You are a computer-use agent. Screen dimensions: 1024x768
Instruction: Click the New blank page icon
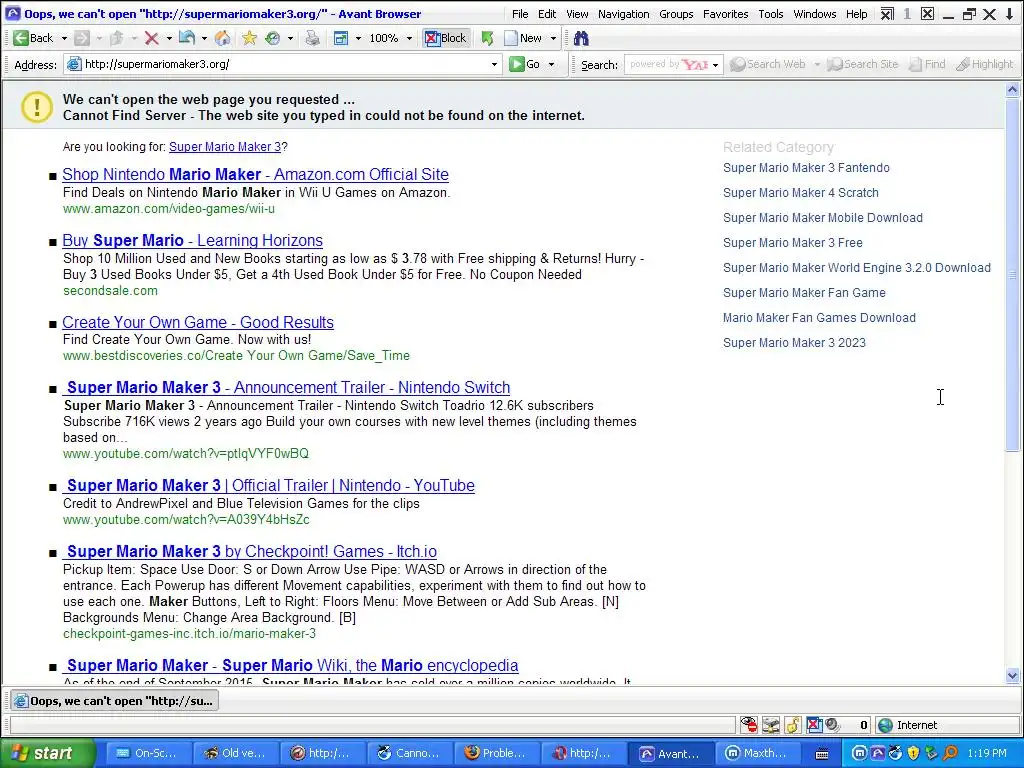511,39
